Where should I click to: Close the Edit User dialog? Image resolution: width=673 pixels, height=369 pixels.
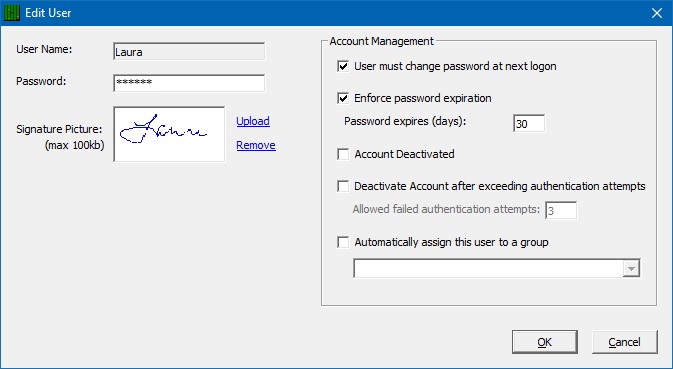click(x=657, y=13)
